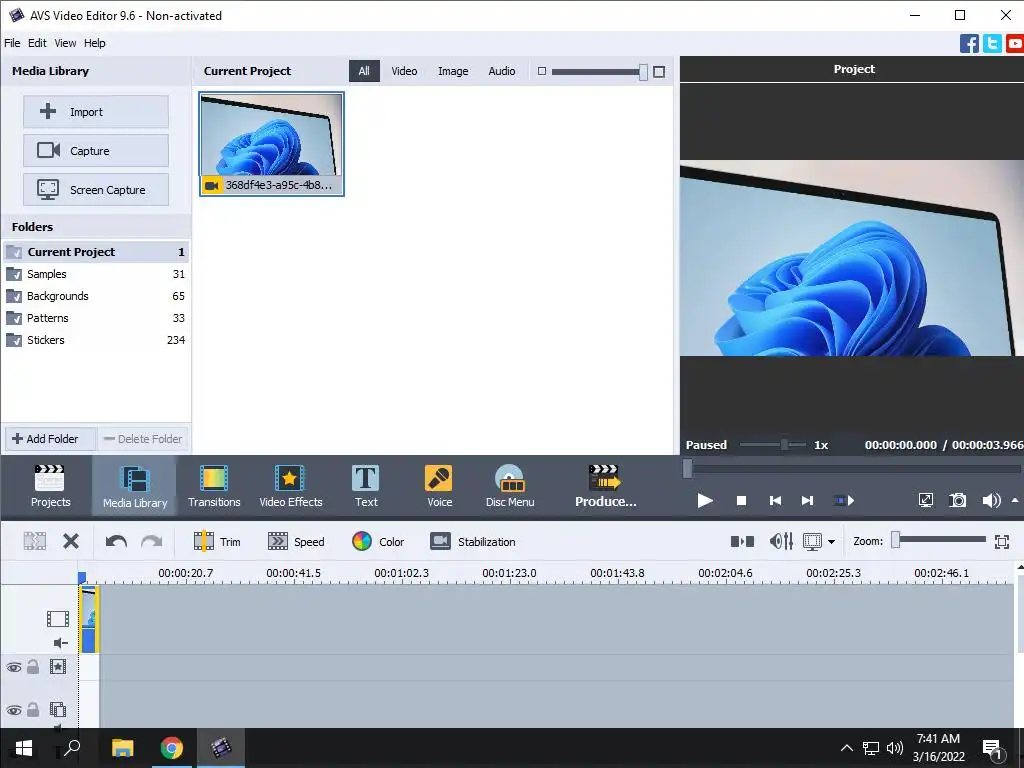Open the Disc Menu tool
Screen dimensions: 1024x768
point(510,486)
